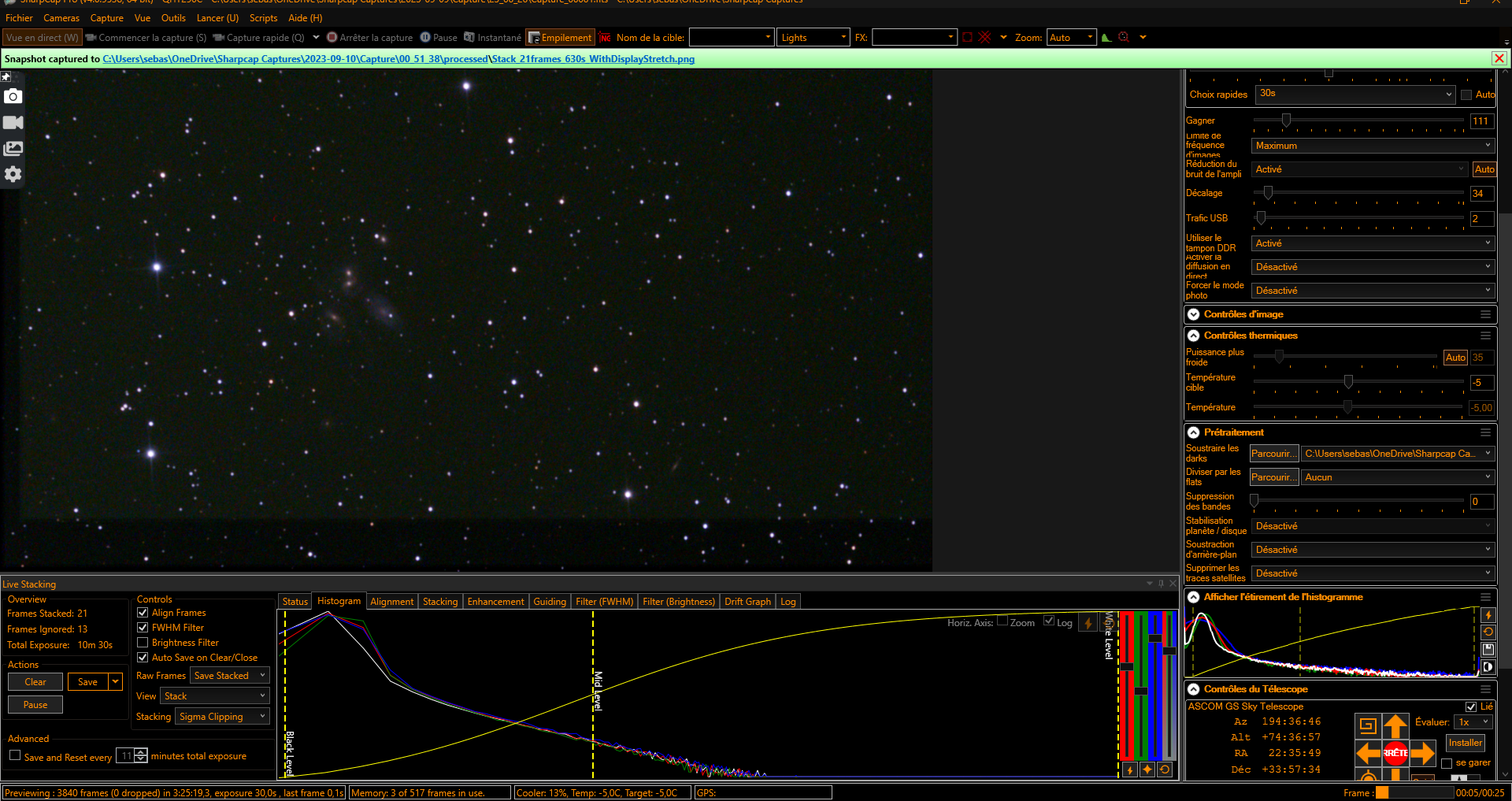Click the telescope left arrow button
This screenshot has height=801, width=1512.
[1369, 753]
